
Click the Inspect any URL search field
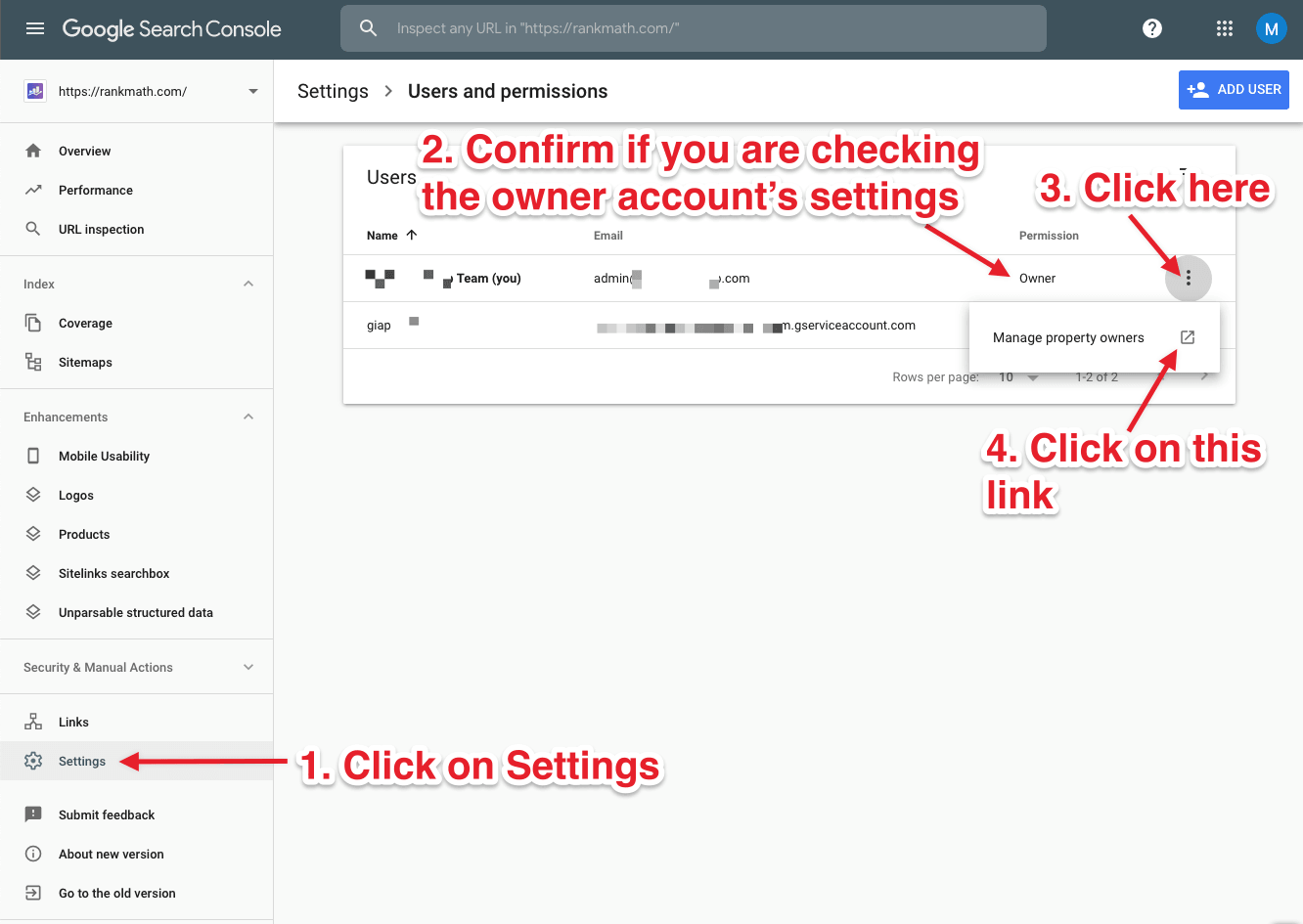coord(694,28)
